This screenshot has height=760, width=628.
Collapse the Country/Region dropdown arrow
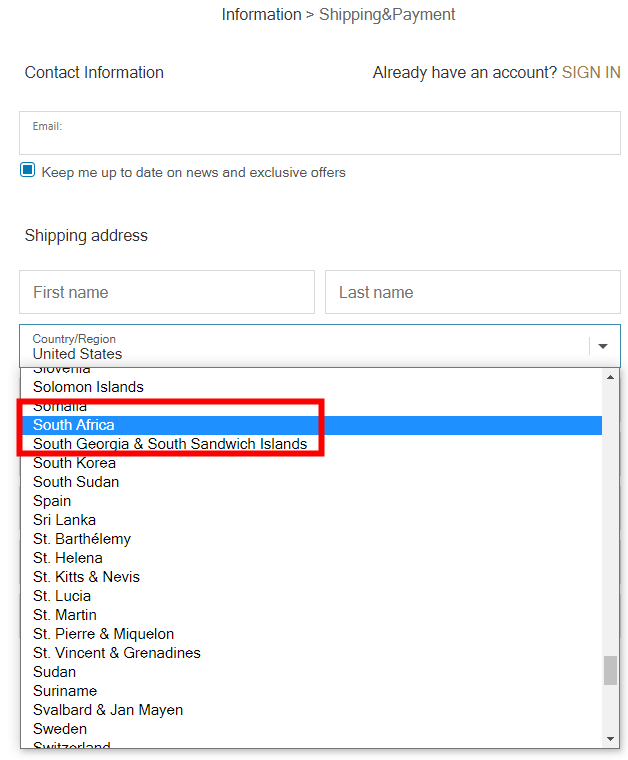(603, 346)
